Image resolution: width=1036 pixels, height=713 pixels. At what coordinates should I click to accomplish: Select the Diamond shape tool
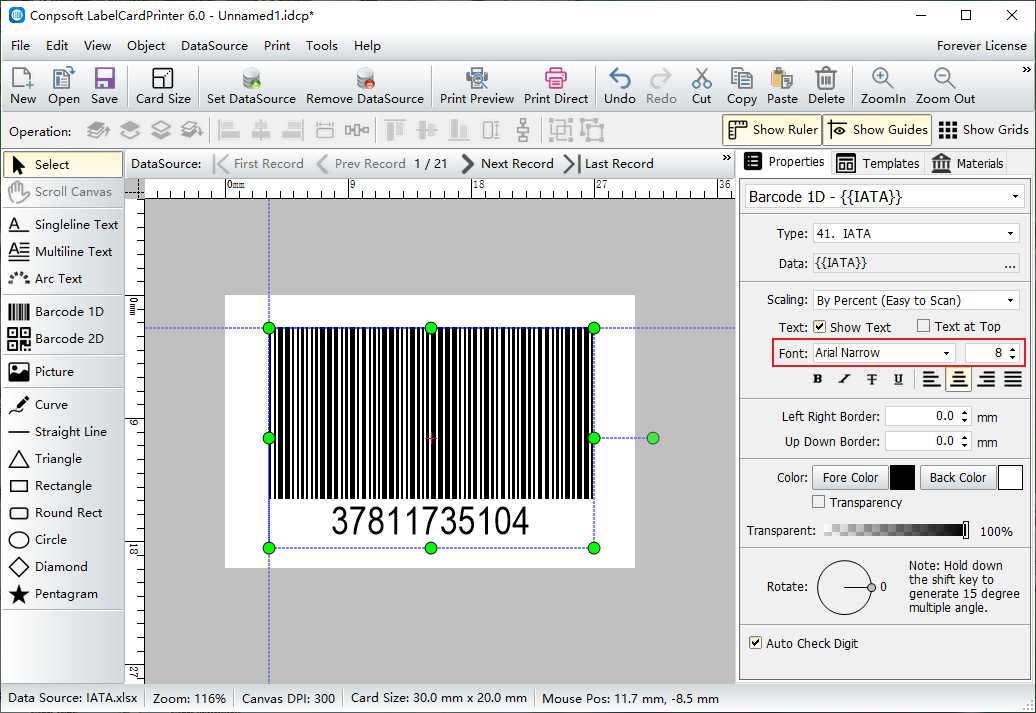tap(63, 567)
